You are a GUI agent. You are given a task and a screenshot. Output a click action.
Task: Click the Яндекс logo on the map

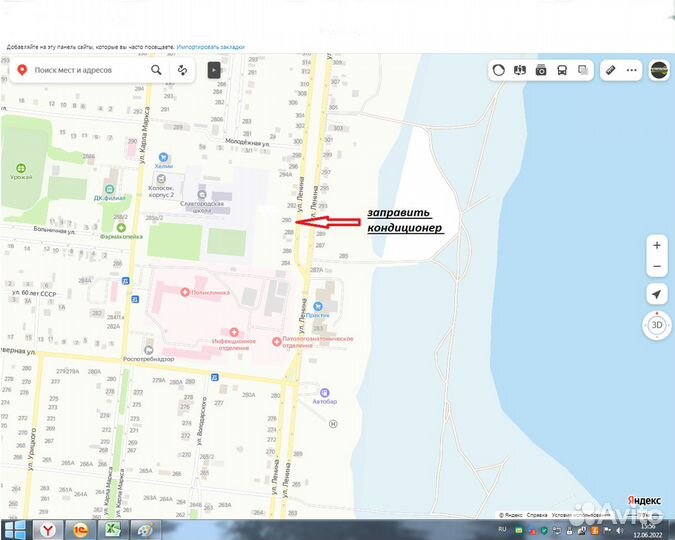644,500
